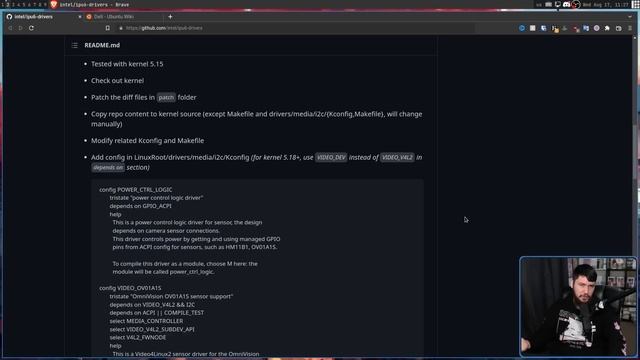The width and height of the screenshot is (640, 360).
Task: Click the display monitor tray icon
Action: pos(558,4)
